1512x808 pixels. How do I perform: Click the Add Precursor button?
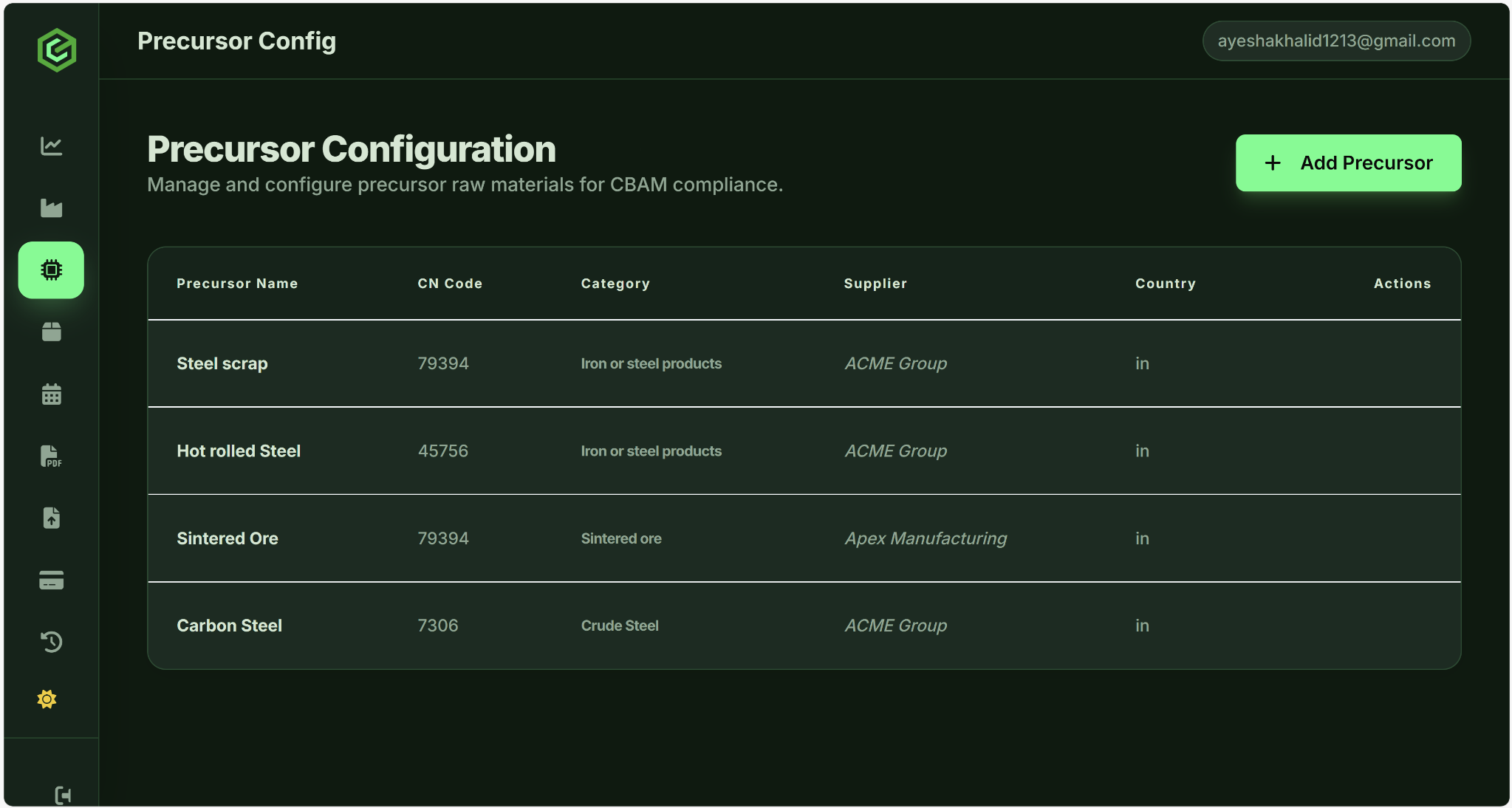(x=1347, y=162)
